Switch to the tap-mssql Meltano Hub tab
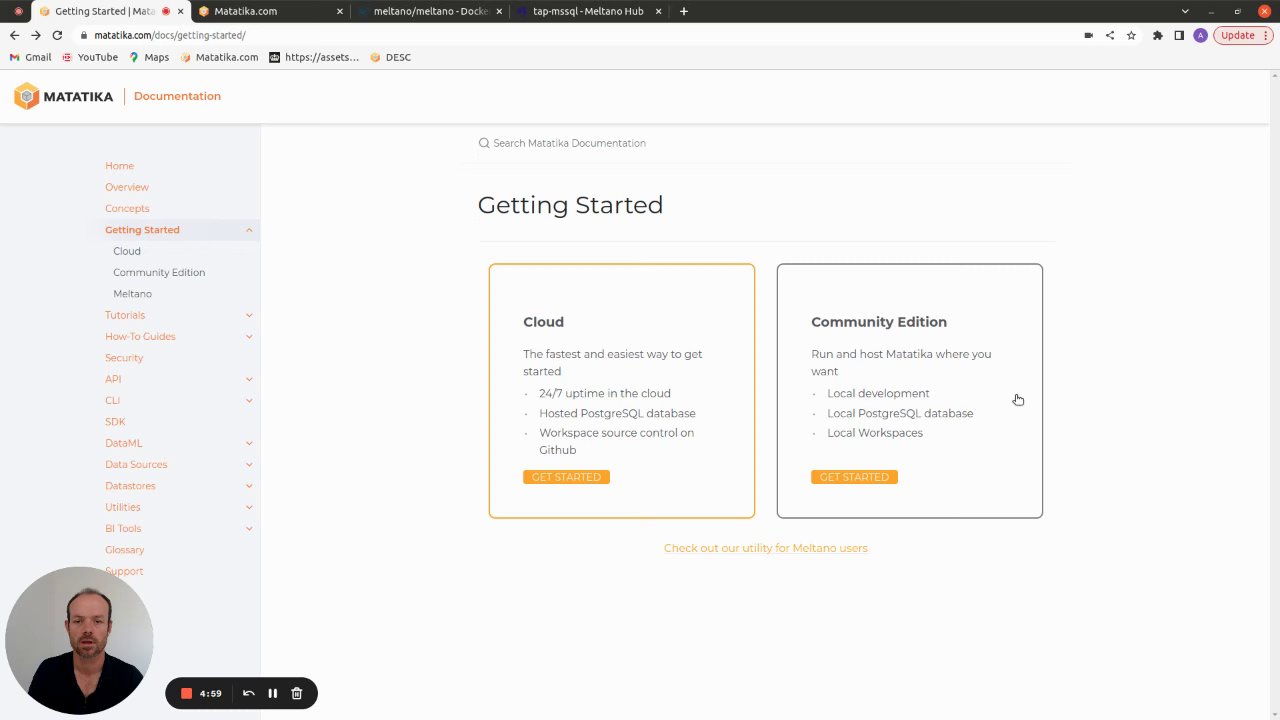This screenshot has height=720, width=1280. click(x=588, y=11)
